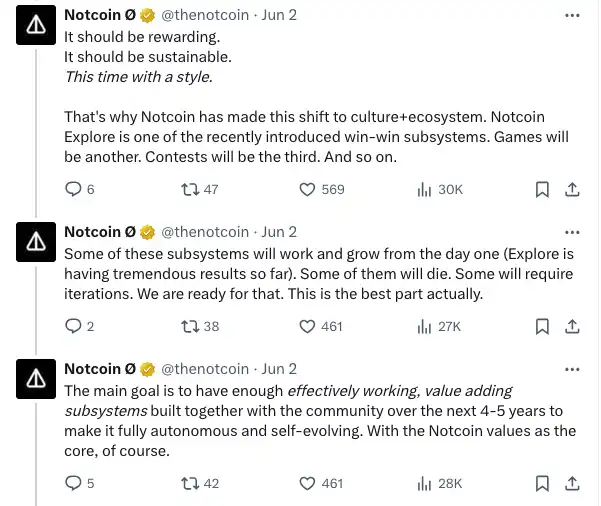
Task: View analytics showing 27K views
Action: pos(423,326)
